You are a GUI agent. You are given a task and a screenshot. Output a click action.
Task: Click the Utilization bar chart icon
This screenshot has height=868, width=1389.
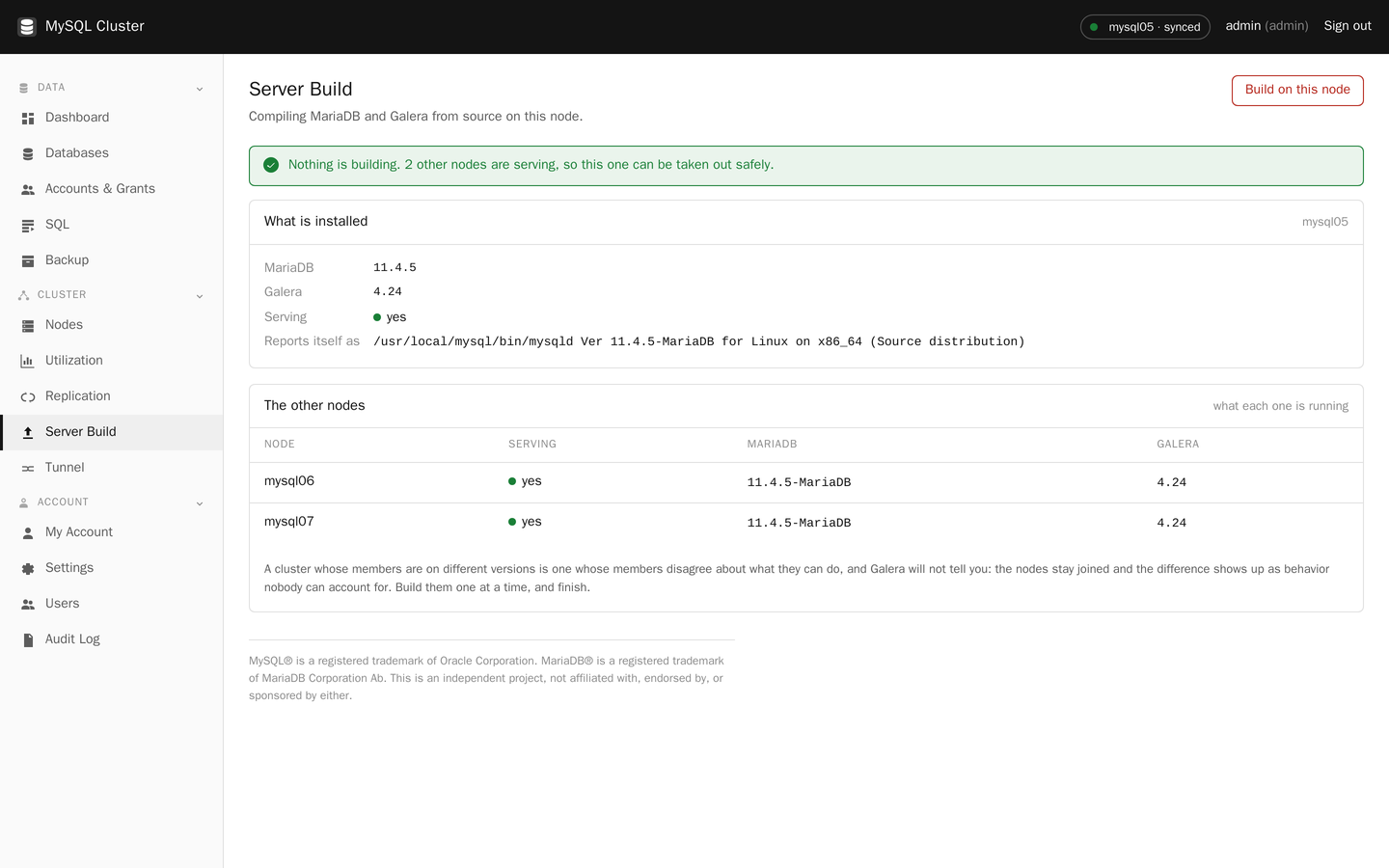(28, 361)
